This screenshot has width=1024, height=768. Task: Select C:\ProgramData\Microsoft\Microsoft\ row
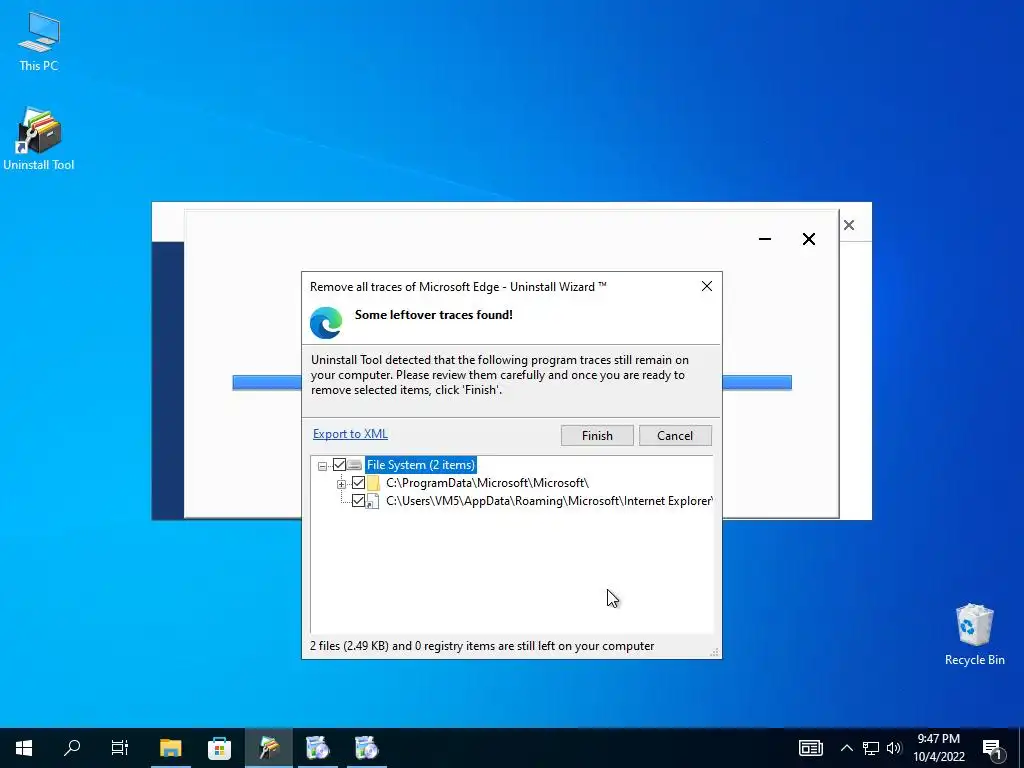point(487,483)
